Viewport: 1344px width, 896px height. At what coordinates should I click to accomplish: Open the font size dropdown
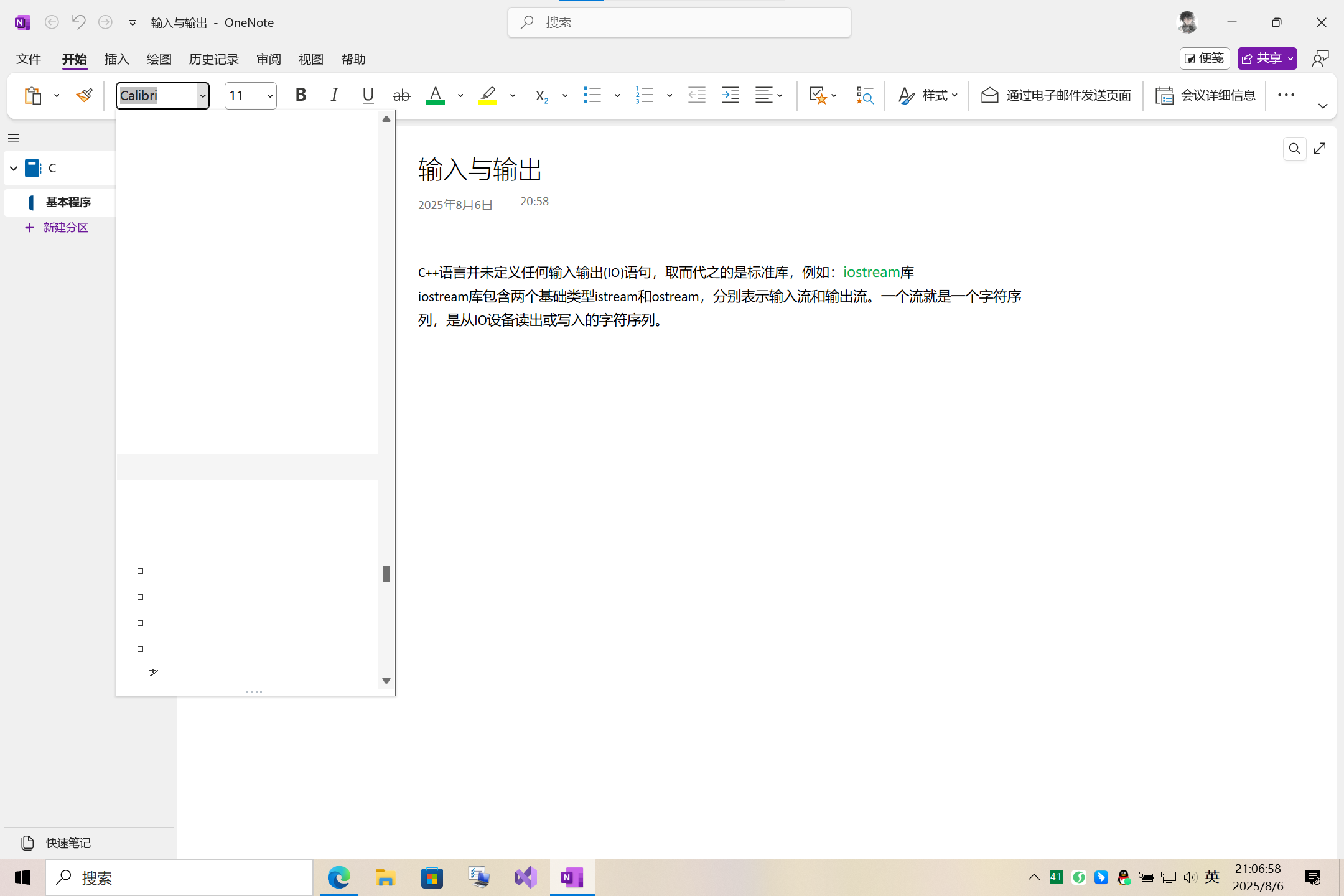pos(269,96)
